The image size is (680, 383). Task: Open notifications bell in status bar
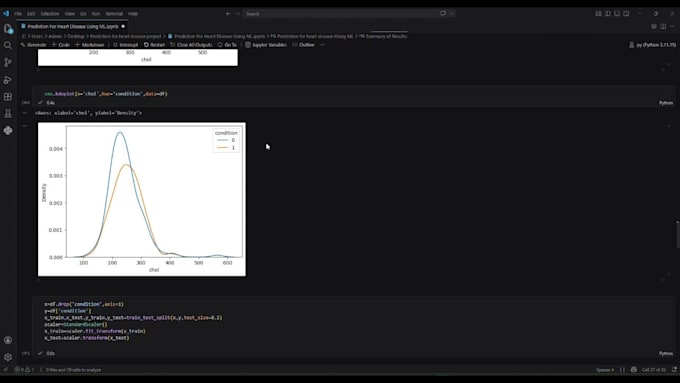tap(674, 370)
